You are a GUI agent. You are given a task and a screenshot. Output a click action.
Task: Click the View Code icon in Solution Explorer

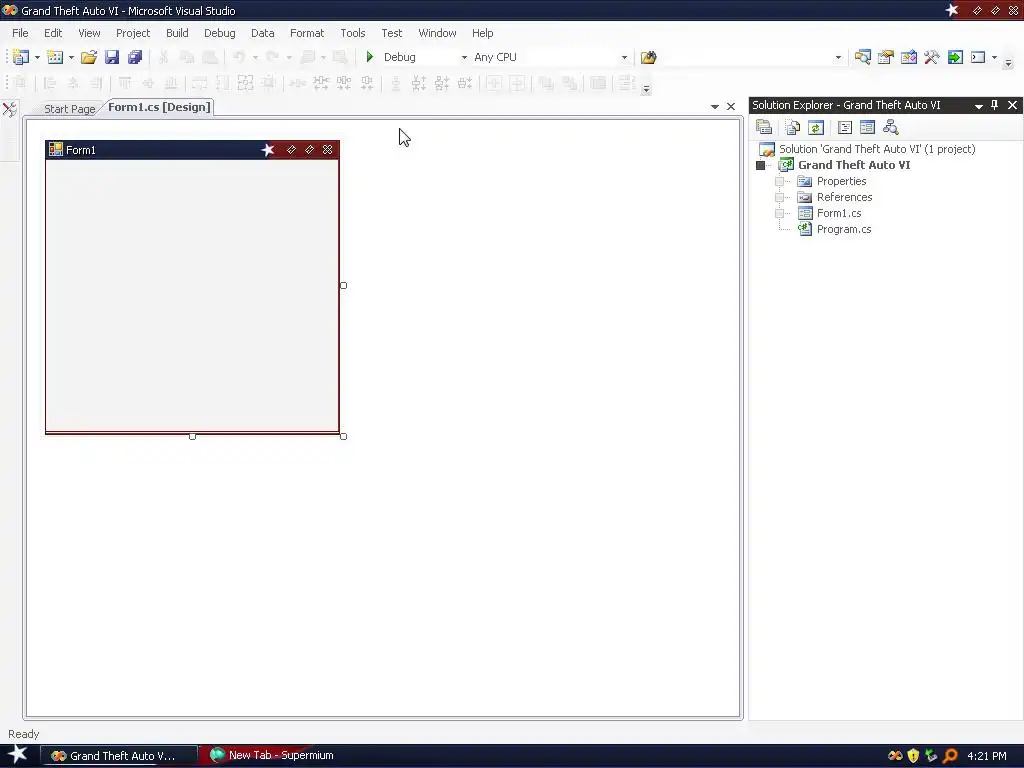click(844, 127)
